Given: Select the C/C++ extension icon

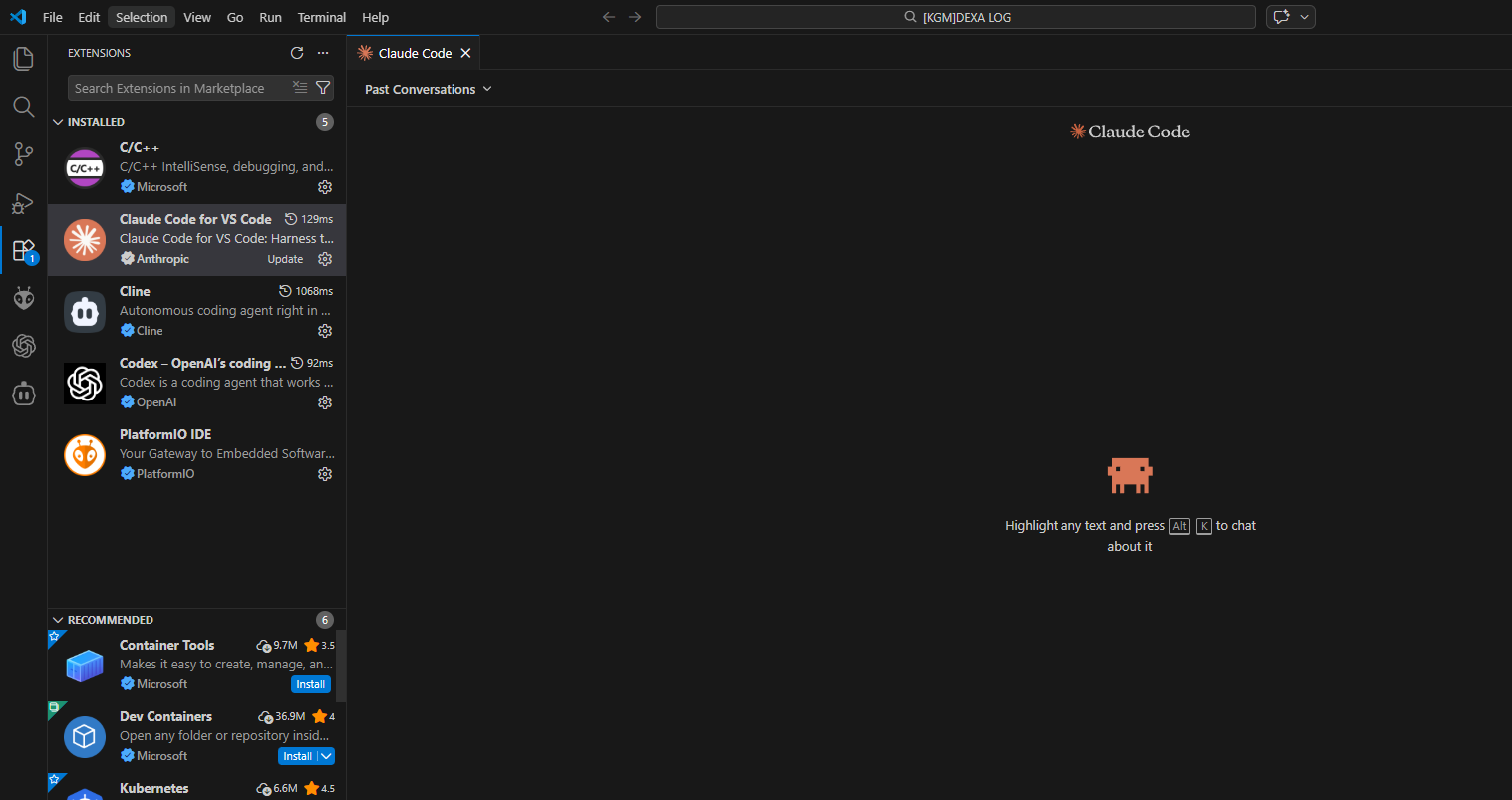Looking at the screenshot, I should click(85, 168).
